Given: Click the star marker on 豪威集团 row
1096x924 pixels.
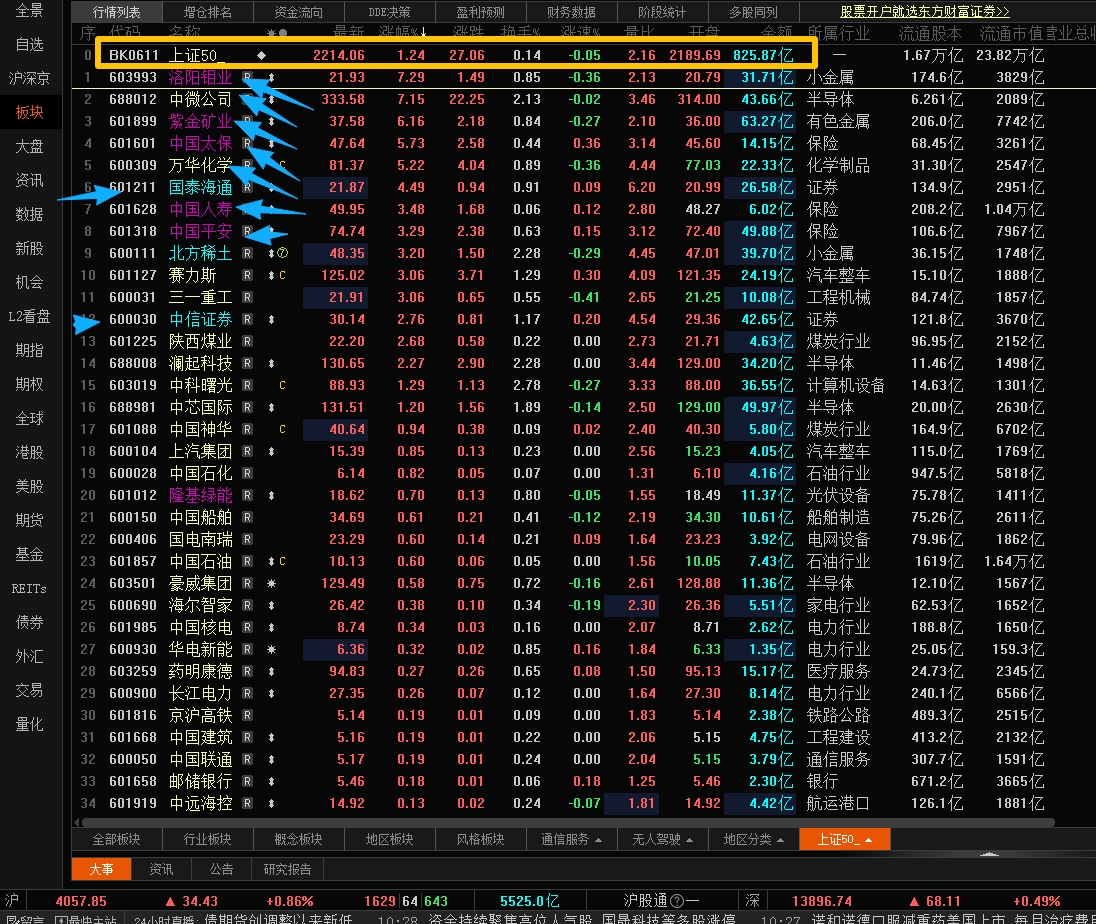Looking at the screenshot, I should click(271, 583).
